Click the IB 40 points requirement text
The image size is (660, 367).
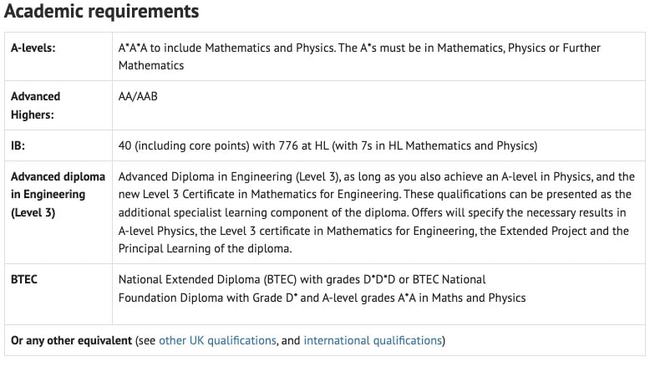tap(328, 146)
